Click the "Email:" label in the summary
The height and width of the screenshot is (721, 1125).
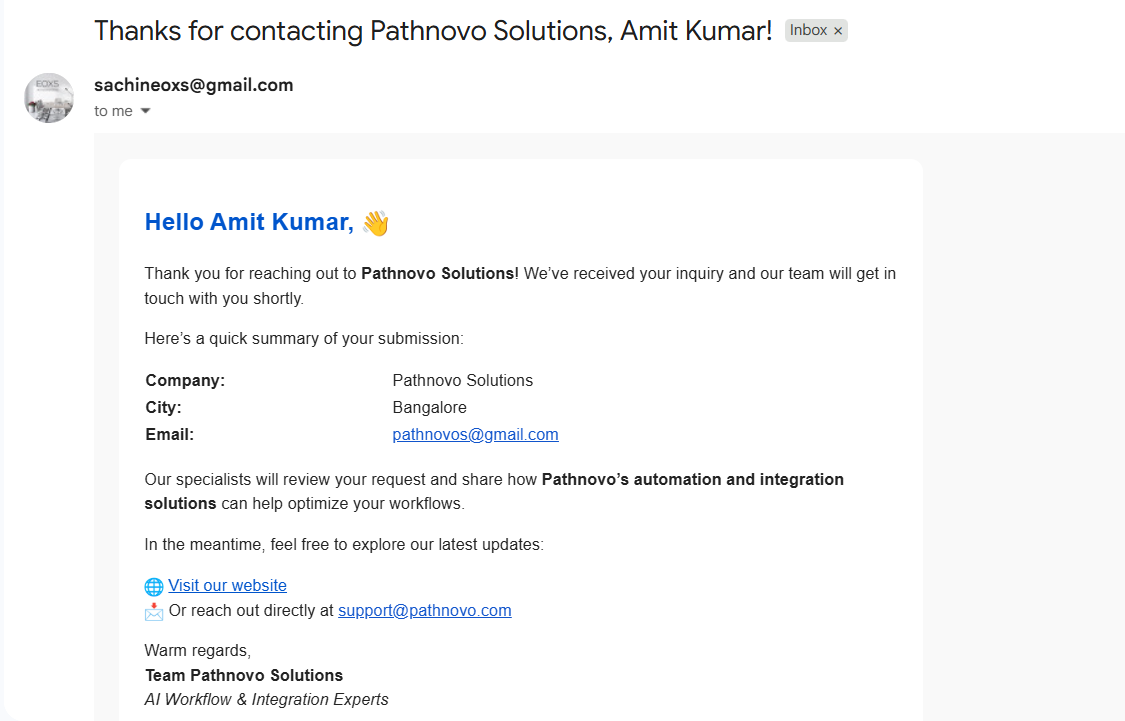pyautogui.click(x=169, y=434)
